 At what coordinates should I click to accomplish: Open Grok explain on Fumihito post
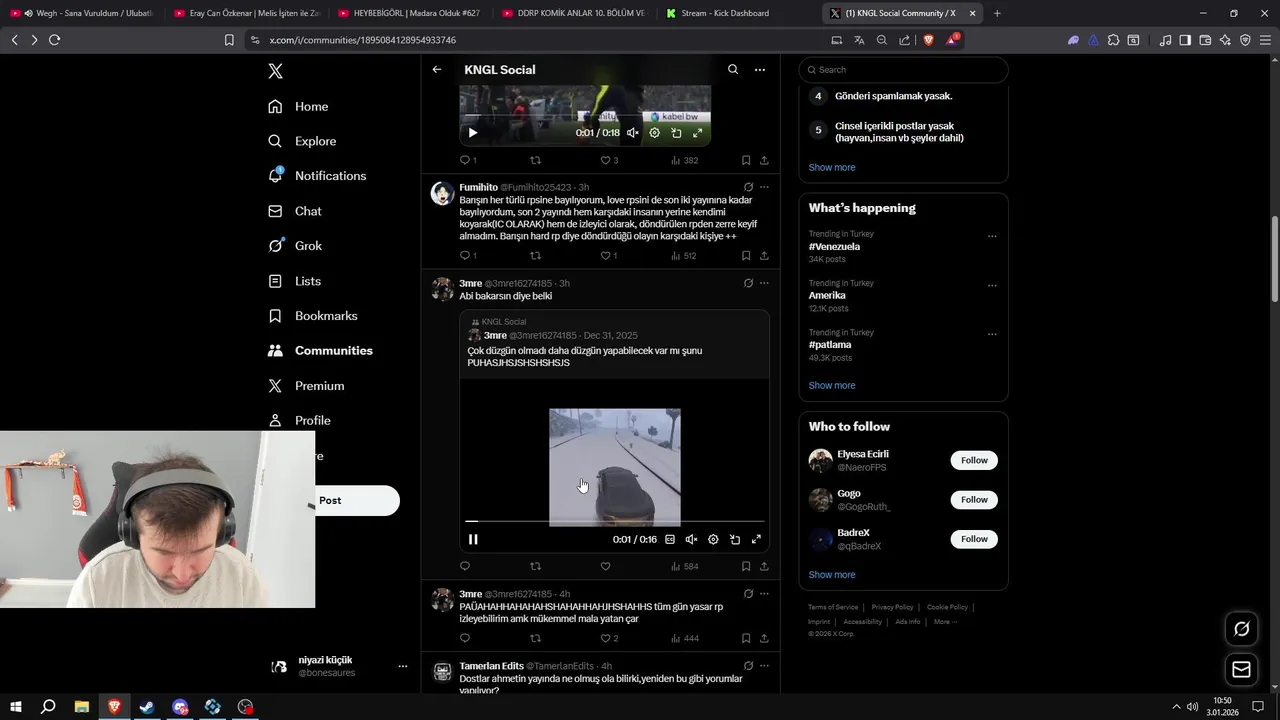[748, 187]
